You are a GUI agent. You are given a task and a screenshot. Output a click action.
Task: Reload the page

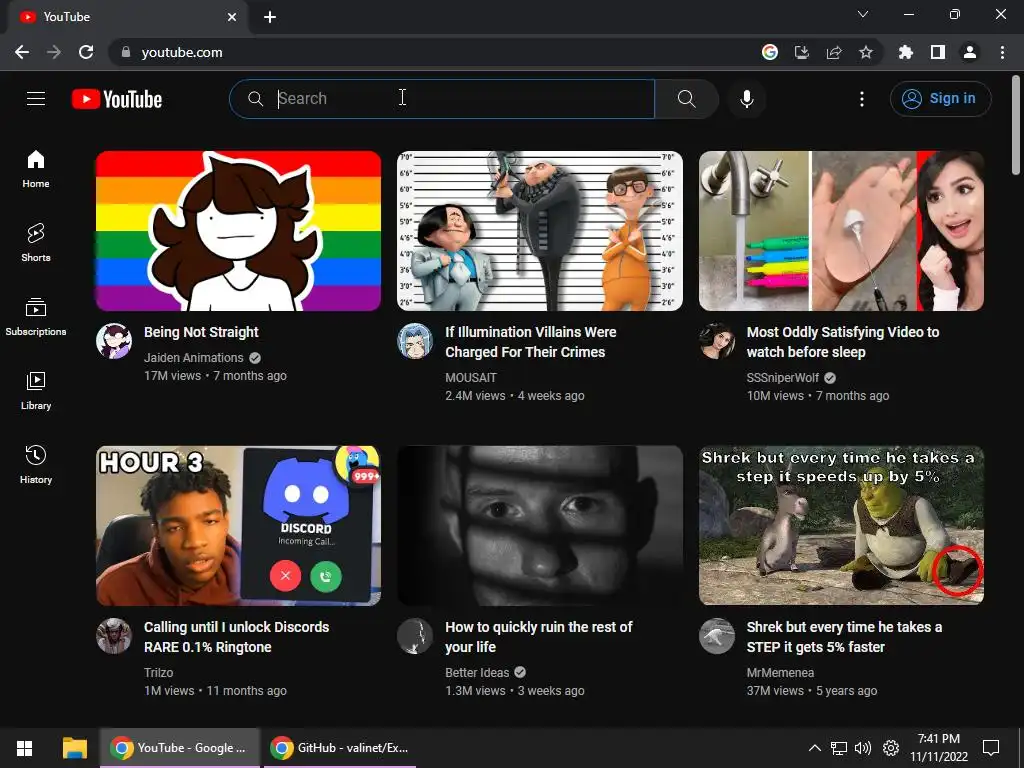tap(86, 52)
